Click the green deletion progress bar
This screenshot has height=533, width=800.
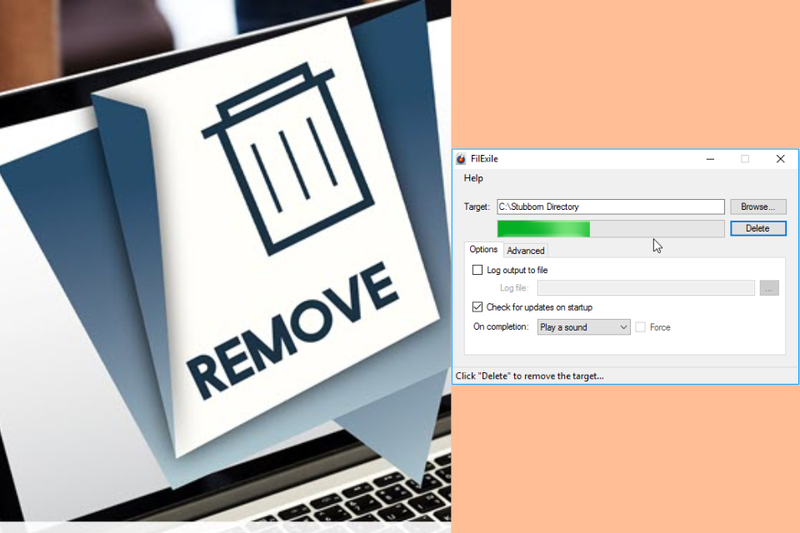click(x=611, y=229)
